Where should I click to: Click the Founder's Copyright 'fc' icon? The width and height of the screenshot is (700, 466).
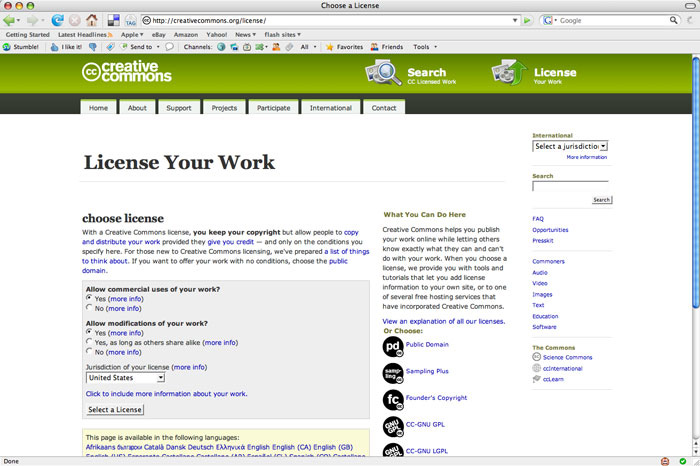pos(392,400)
